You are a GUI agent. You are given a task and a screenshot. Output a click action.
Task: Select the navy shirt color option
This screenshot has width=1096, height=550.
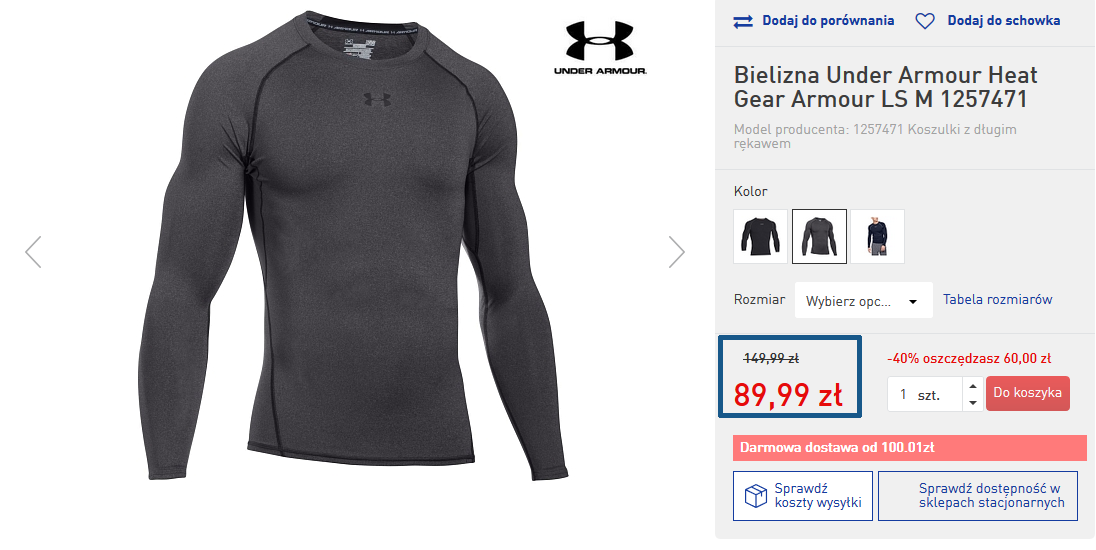click(877, 236)
